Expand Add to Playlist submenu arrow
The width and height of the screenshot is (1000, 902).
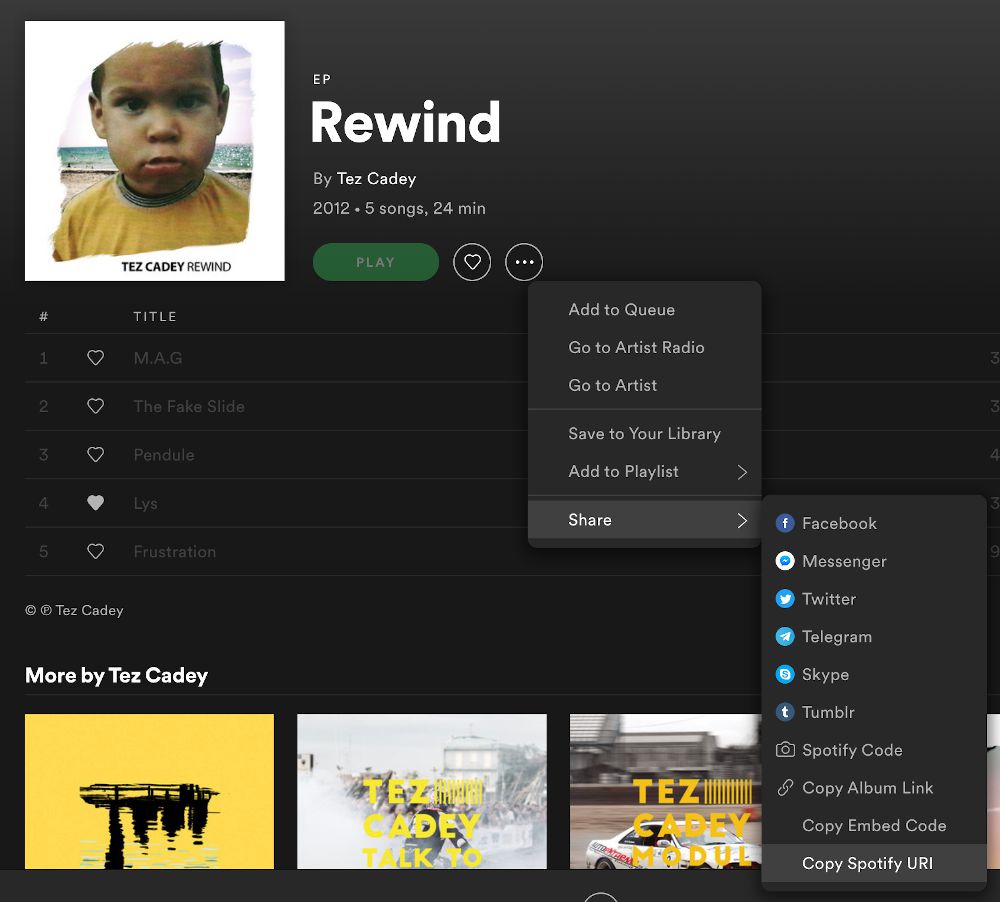tap(742, 472)
